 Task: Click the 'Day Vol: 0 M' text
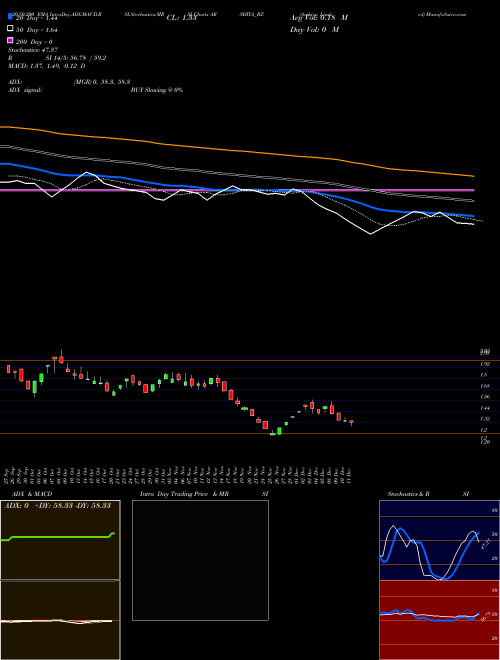pyautogui.click(x=314, y=29)
